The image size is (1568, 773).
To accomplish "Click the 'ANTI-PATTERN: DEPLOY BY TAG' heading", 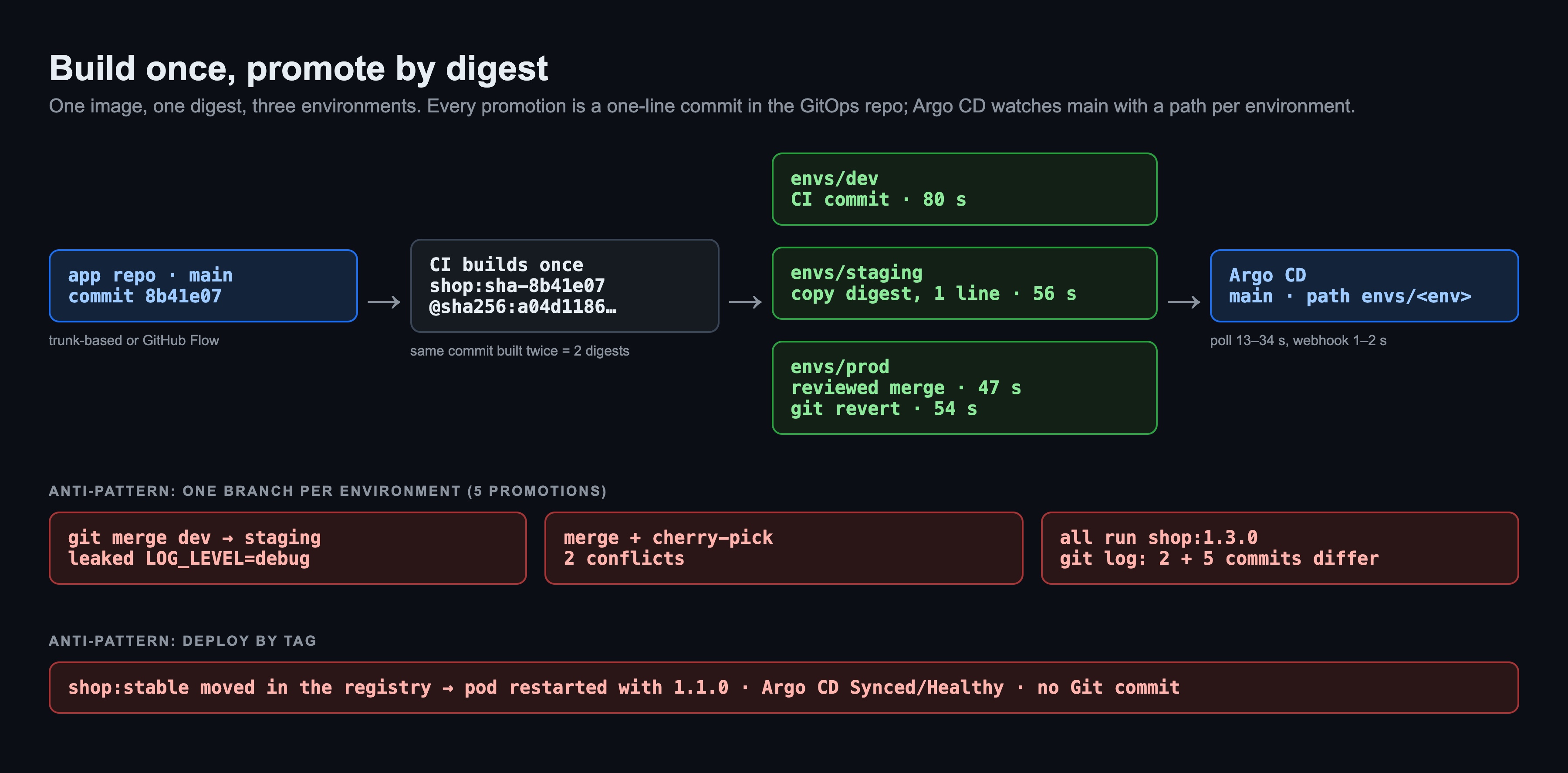I will (x=182, y=641).
